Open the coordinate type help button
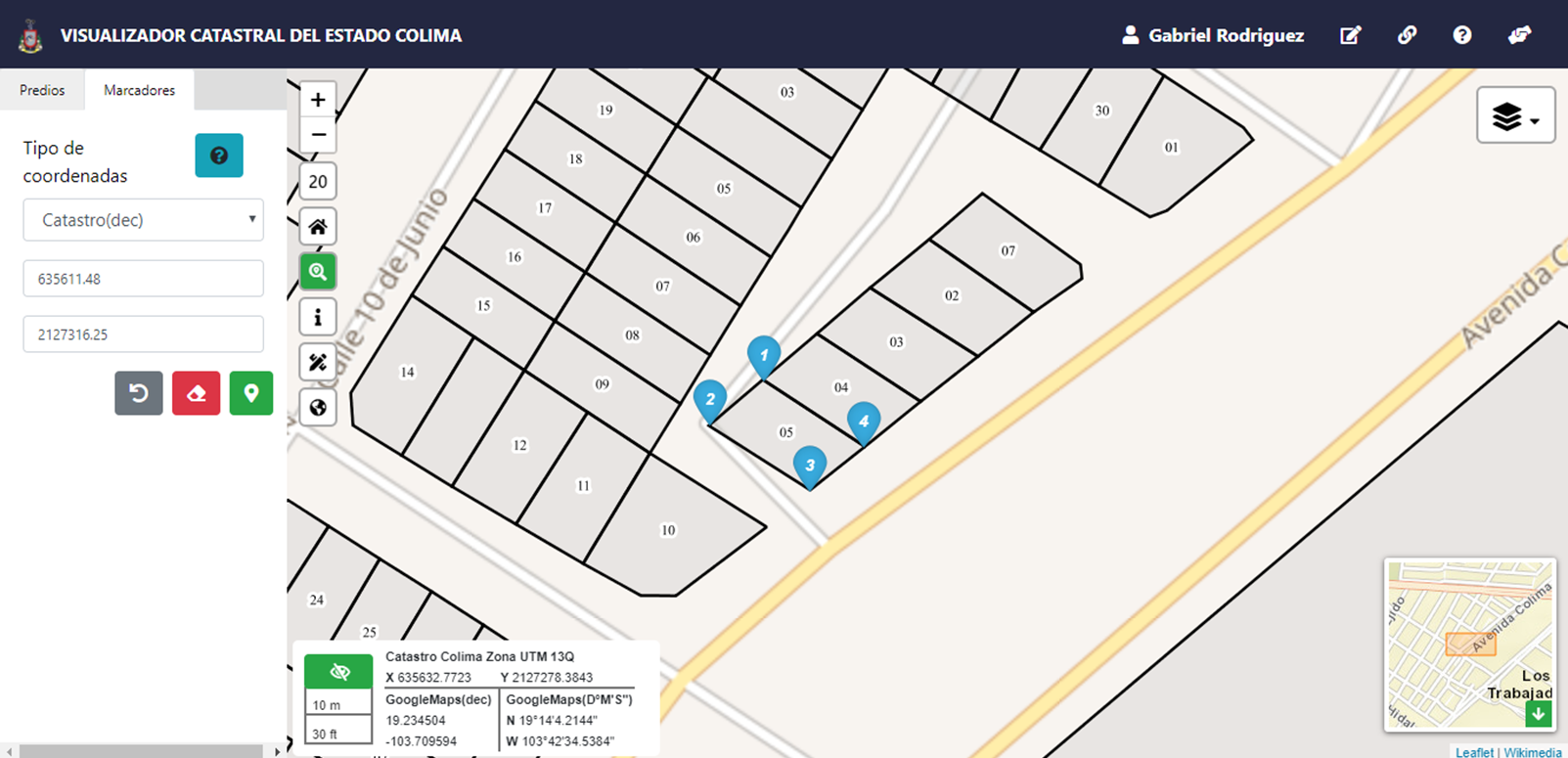This screenshot has height=758, width=1568. coord(219,156)
